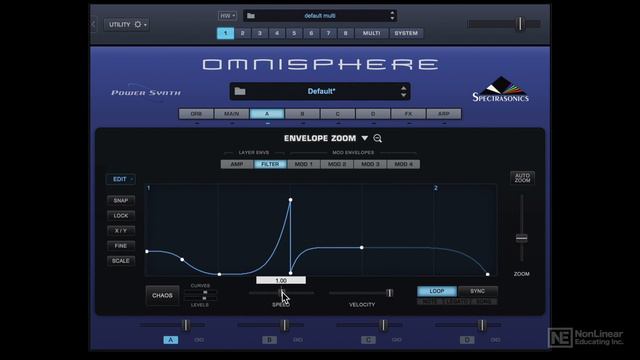Expand the Envelope Zoom dropdown arrow

[x=364, y=138]
